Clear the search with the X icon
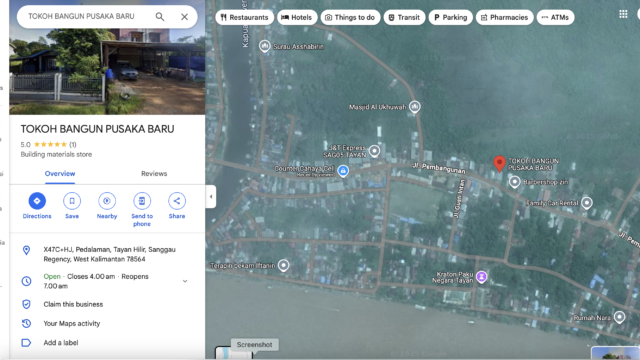 [x=184, y=17]
